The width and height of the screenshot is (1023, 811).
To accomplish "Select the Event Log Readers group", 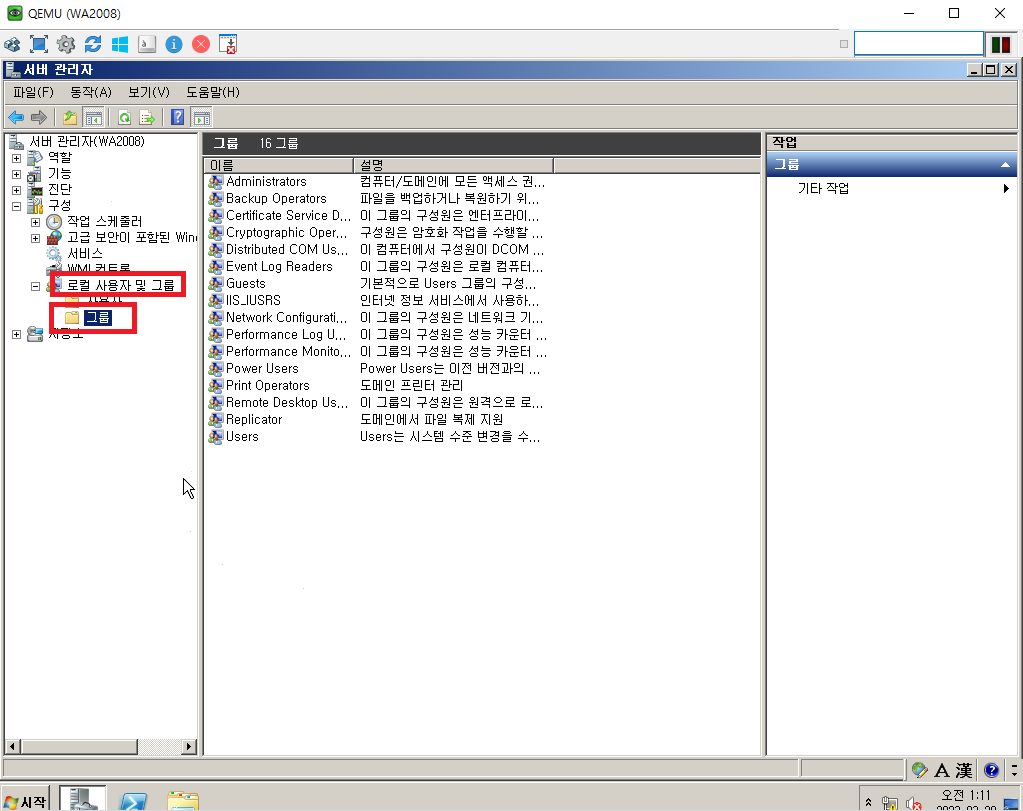I will coord(279,266).
